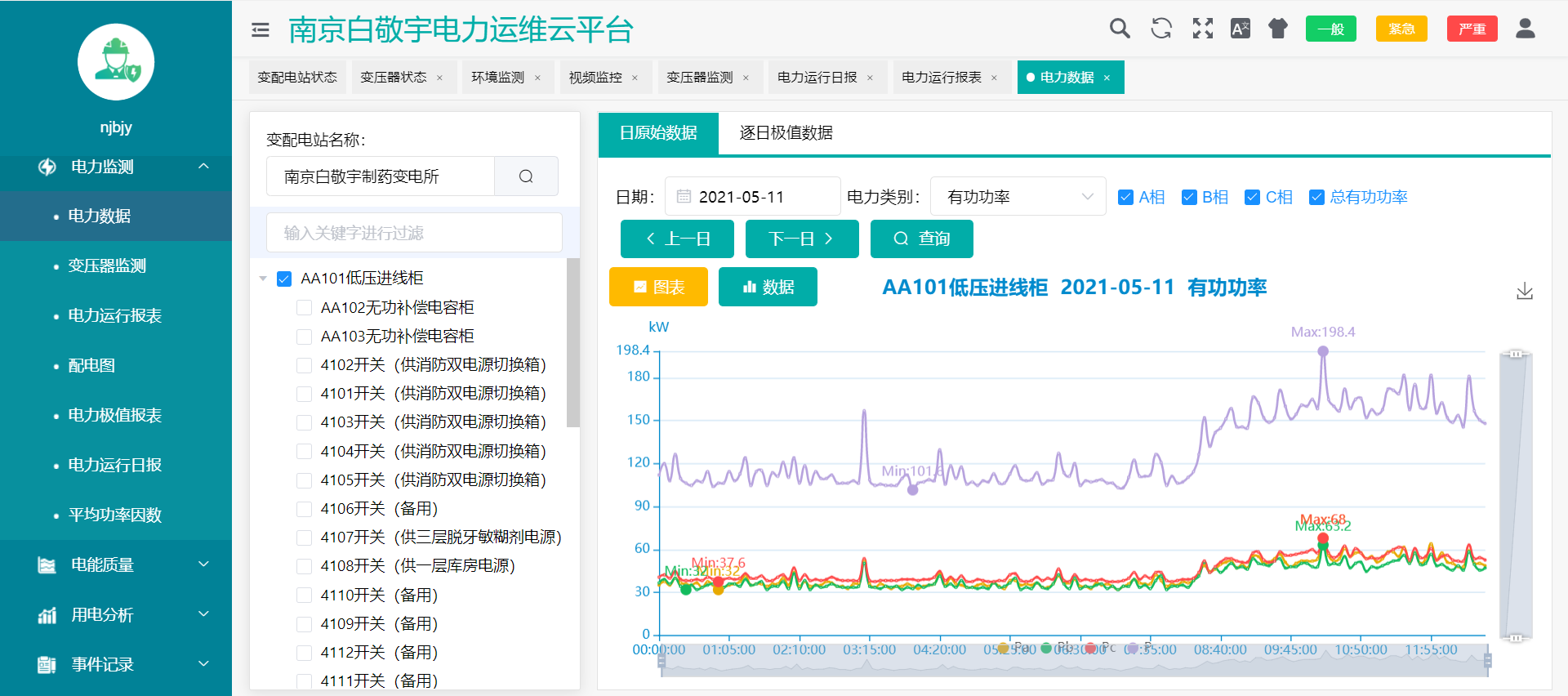The image size is (1568, 696).
Task: Open the 变压器监测 sidebar menu item
Action: pos(107,266)
